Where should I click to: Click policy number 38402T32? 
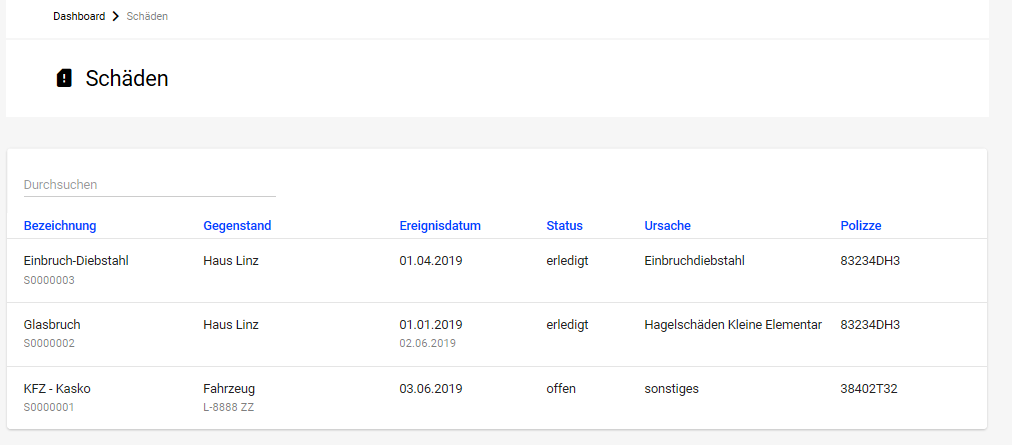pos(869,389)
